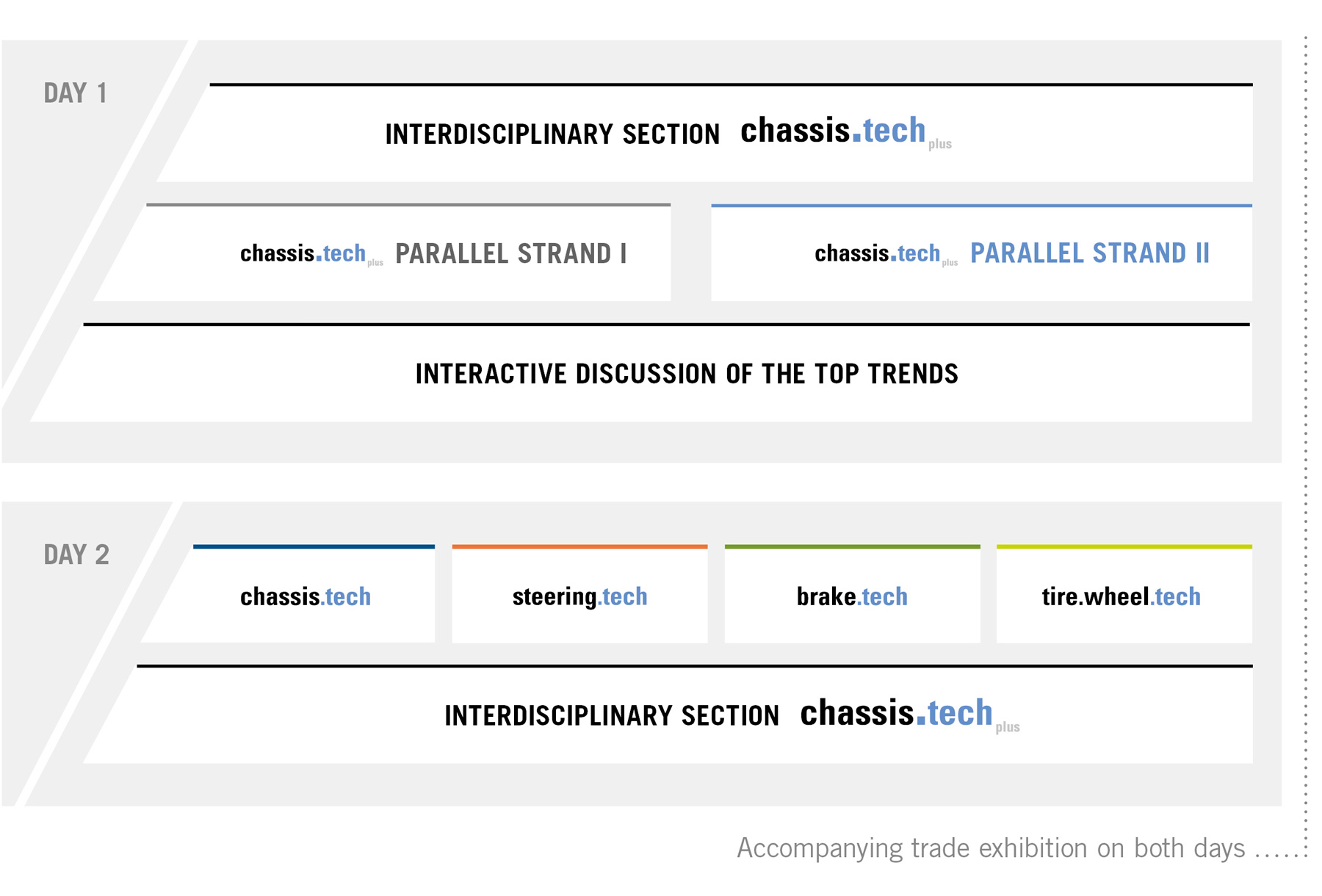Screen dimensions: 1322x896
Task: Click chassis.tech plus logo in Day 2 interdisciplinary section
Action: click(910, 715)
